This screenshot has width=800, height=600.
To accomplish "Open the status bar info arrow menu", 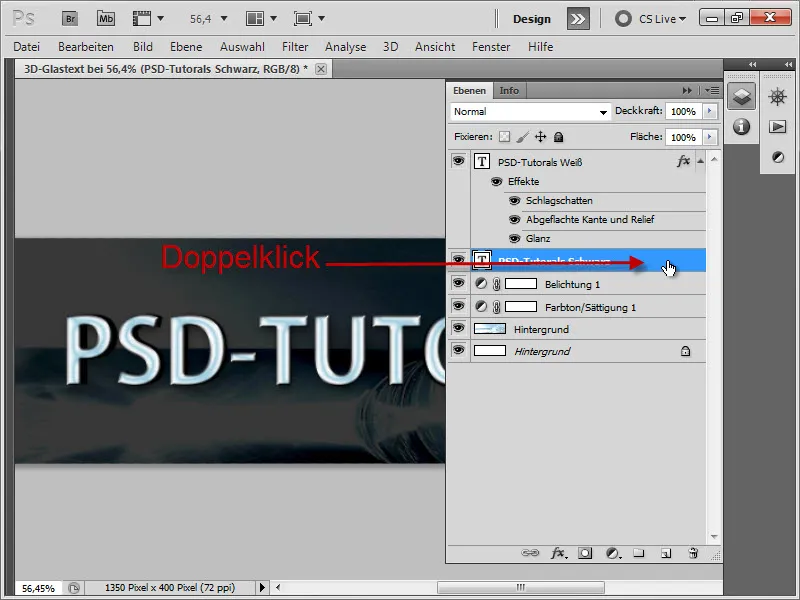I will click(x=262, y=588).
